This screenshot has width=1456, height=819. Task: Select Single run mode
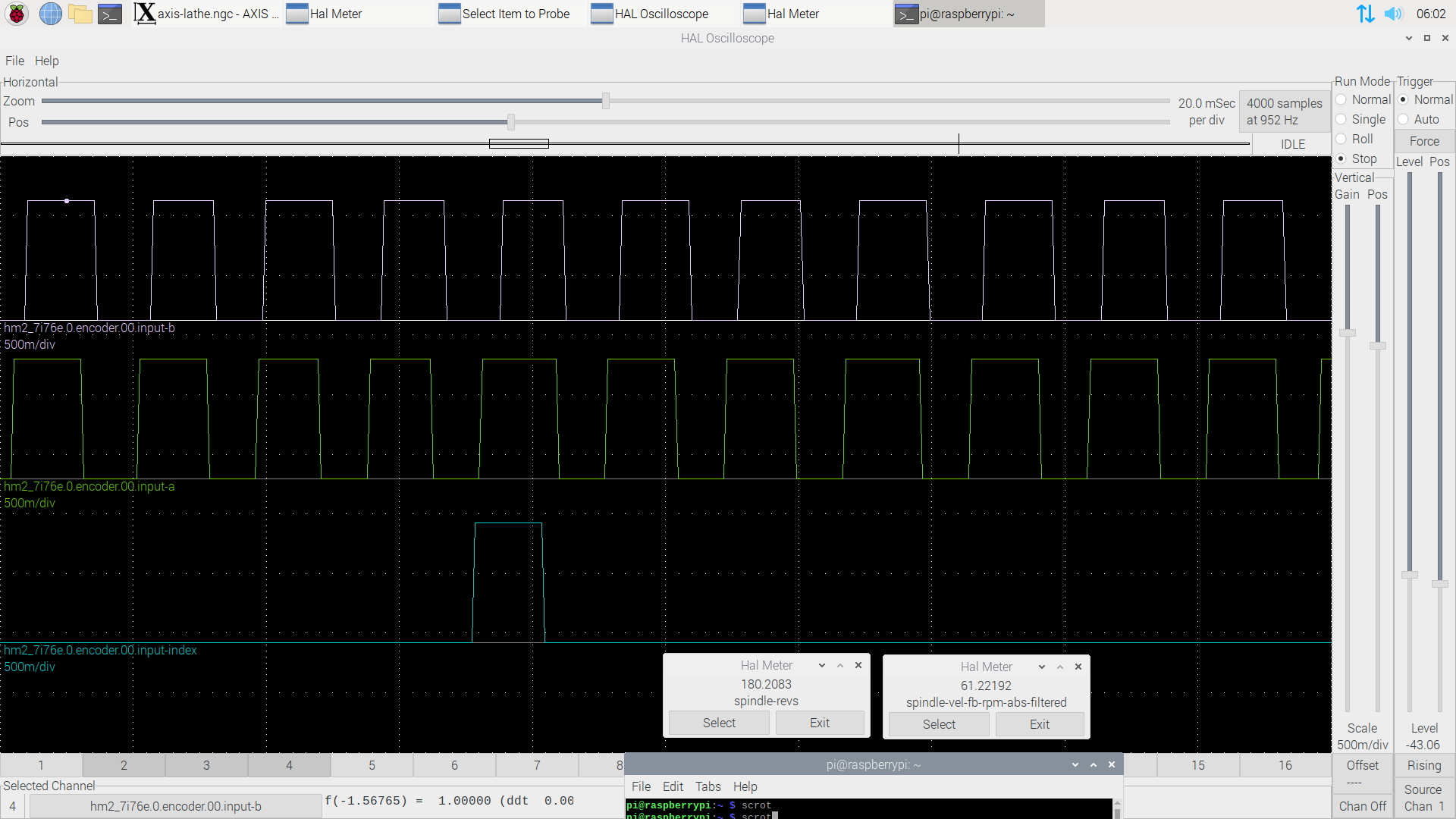tap(1360, 119)
